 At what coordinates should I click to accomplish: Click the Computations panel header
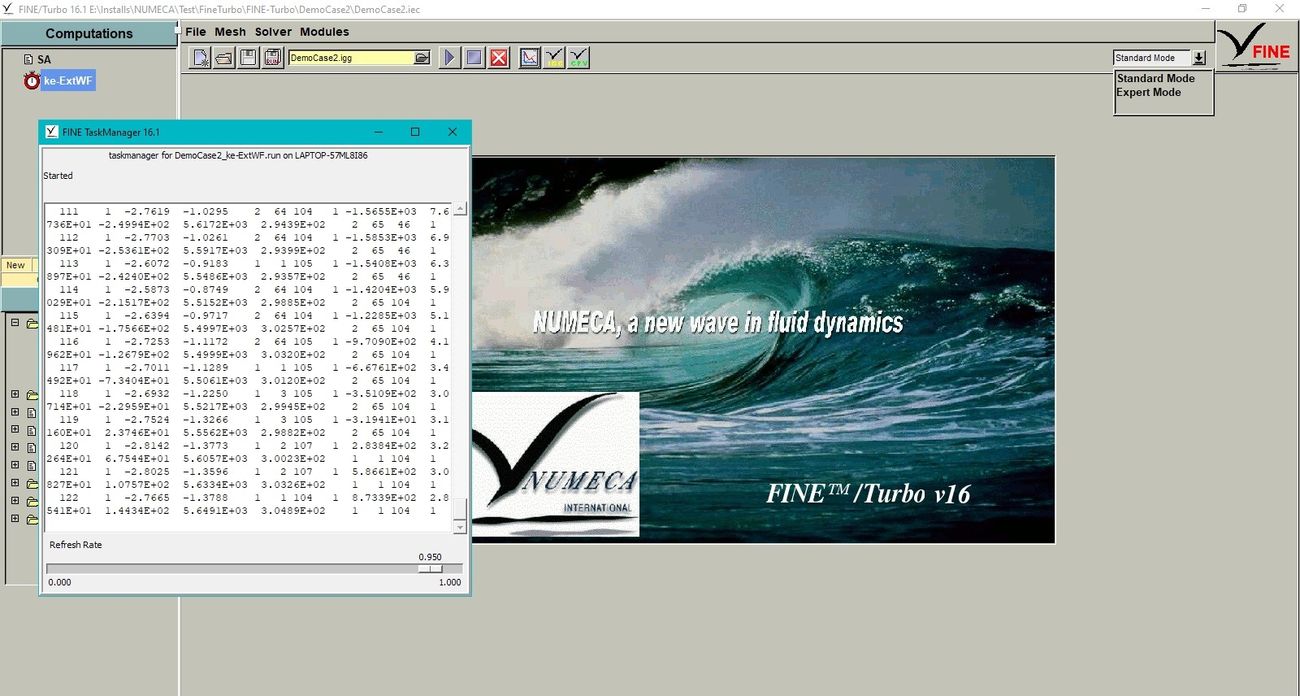coord(89,33)
